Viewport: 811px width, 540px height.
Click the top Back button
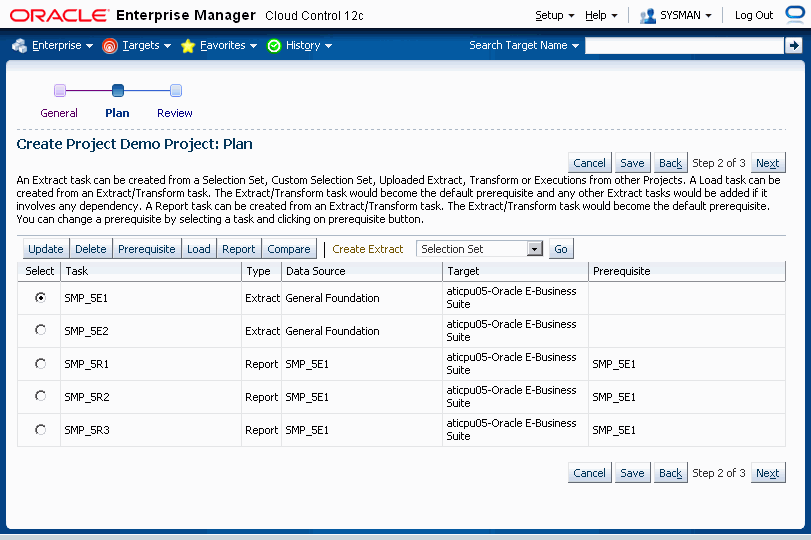click(x=670, y=163)
